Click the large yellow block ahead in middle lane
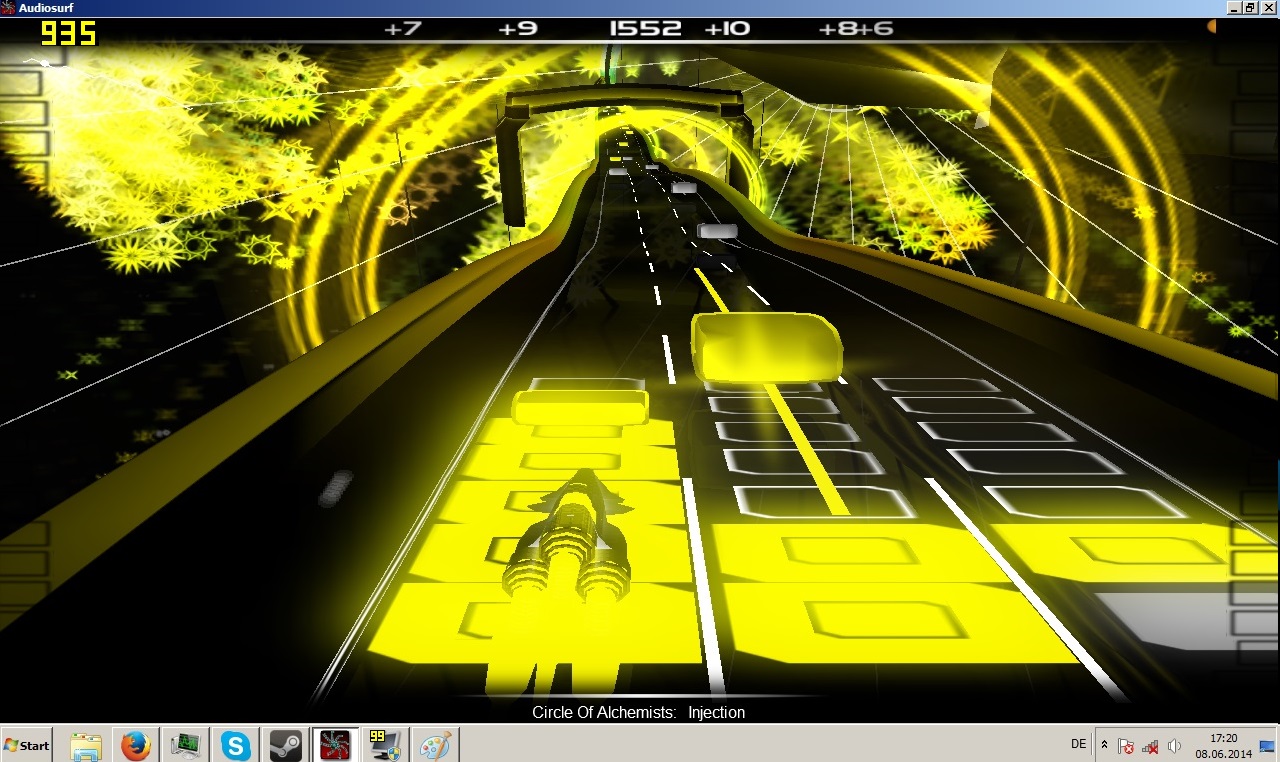 point(766,347)
